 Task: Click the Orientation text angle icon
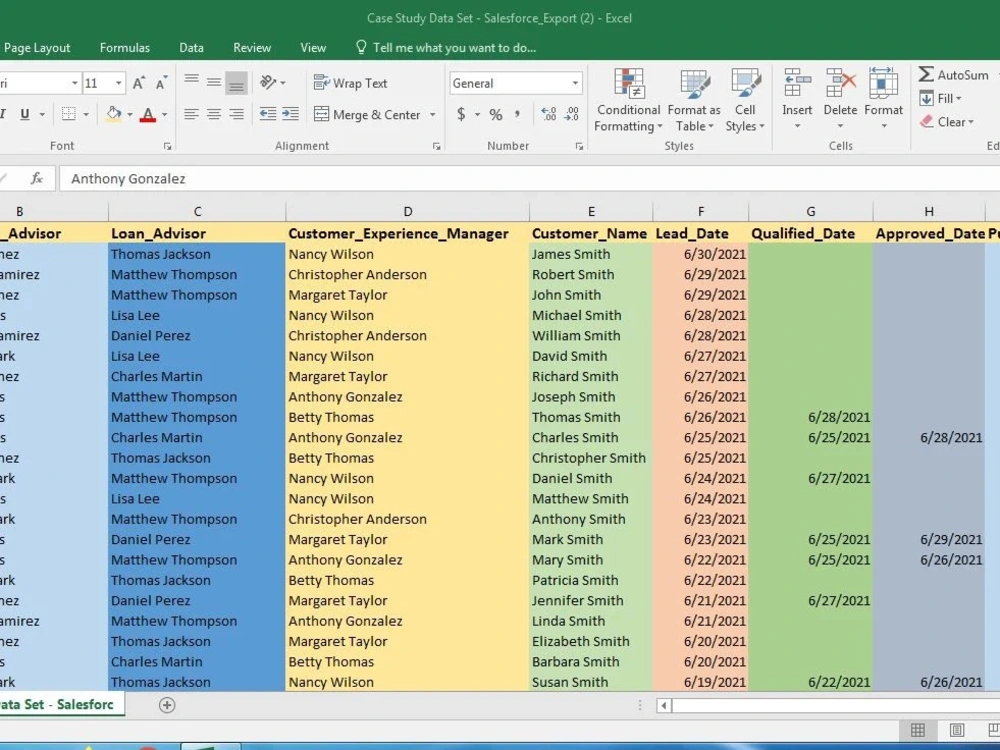pyautogui.click(x=268, y=82)
